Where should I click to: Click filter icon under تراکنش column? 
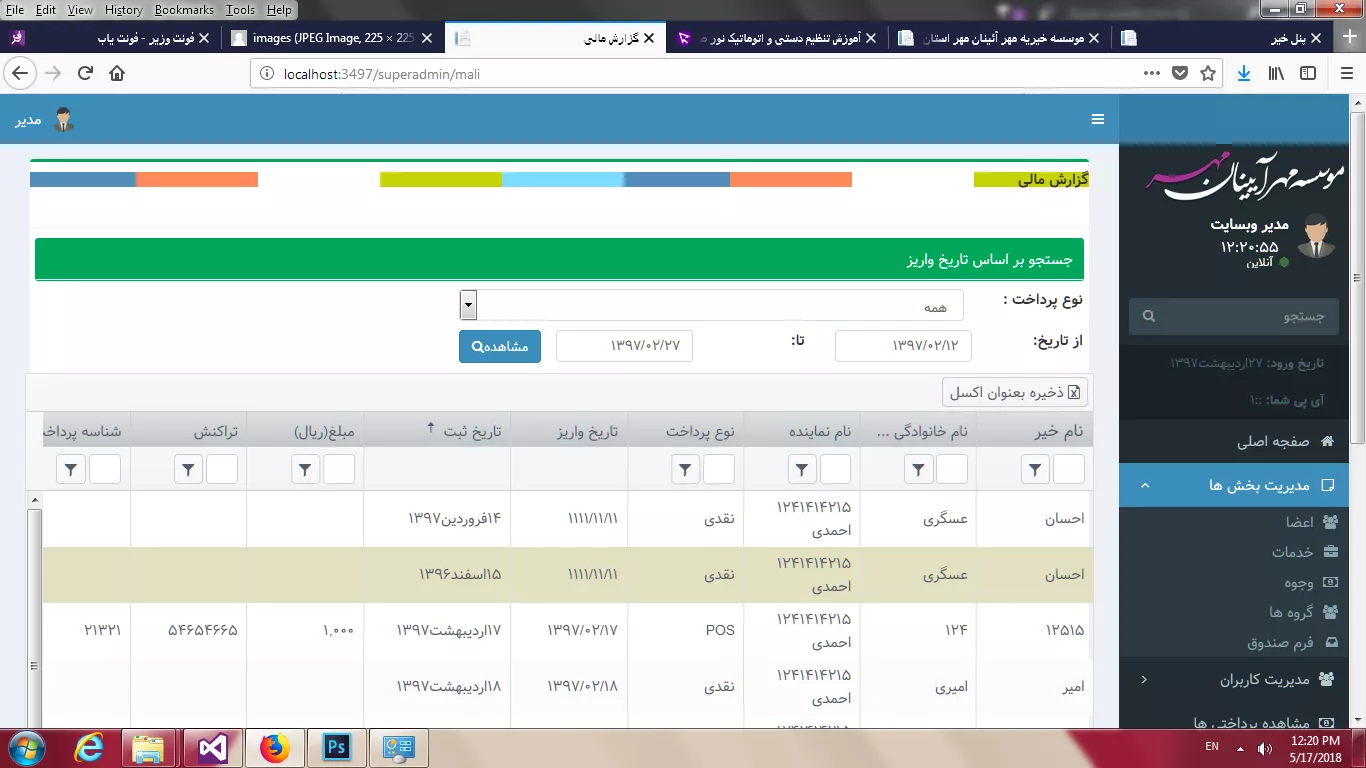pyautogui.click(x=189, y=469)
